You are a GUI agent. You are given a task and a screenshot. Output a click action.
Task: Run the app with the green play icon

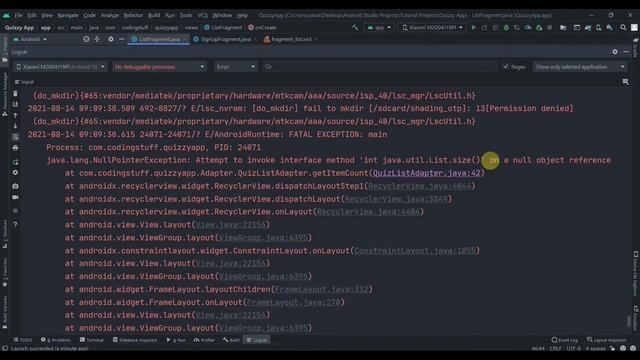tap(473, 28)
